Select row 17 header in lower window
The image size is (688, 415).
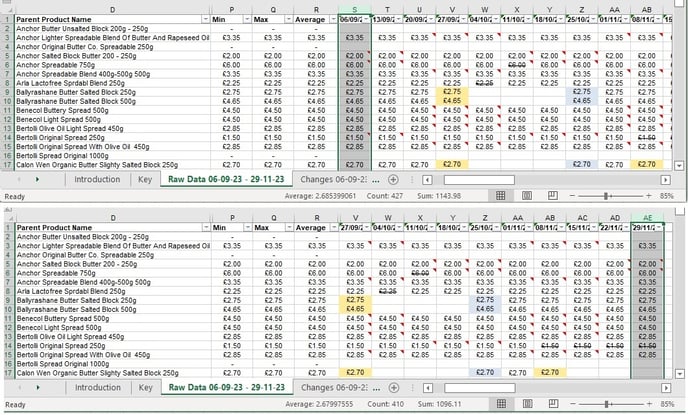click(x=7, y=373)
